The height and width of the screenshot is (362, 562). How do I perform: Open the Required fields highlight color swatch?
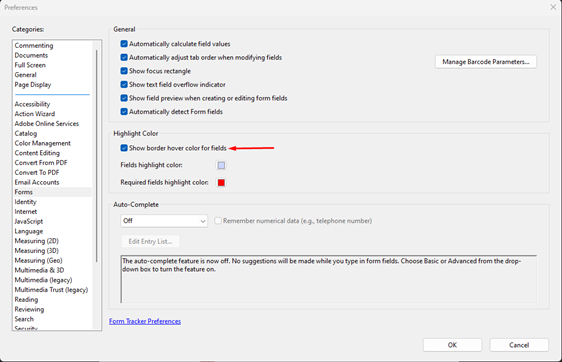coord(221,182)
